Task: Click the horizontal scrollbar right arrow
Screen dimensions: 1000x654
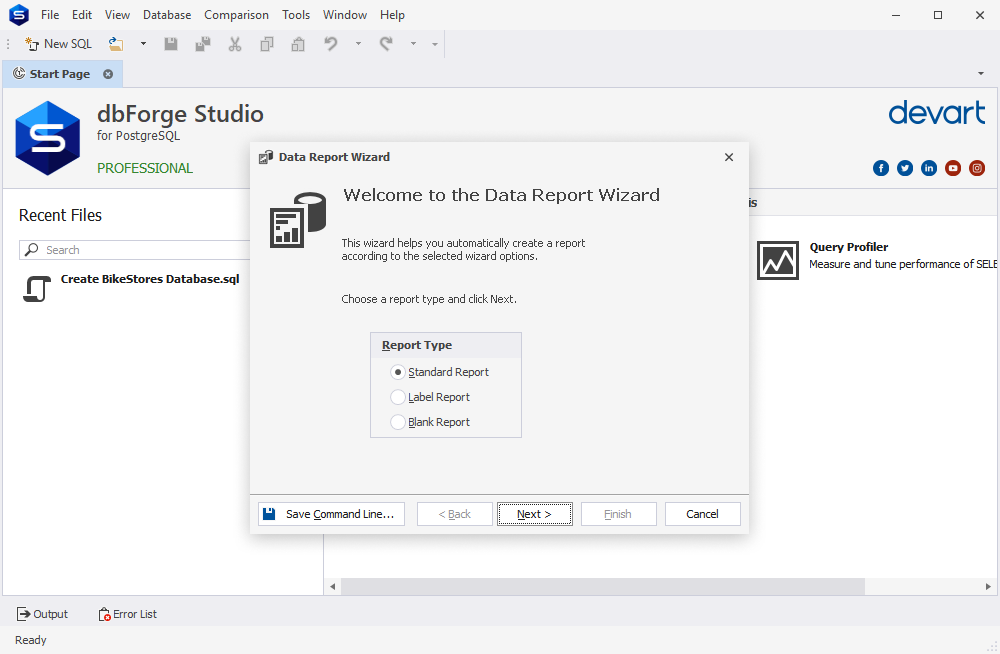Action: pyautogui.click(x=988, y=586)
